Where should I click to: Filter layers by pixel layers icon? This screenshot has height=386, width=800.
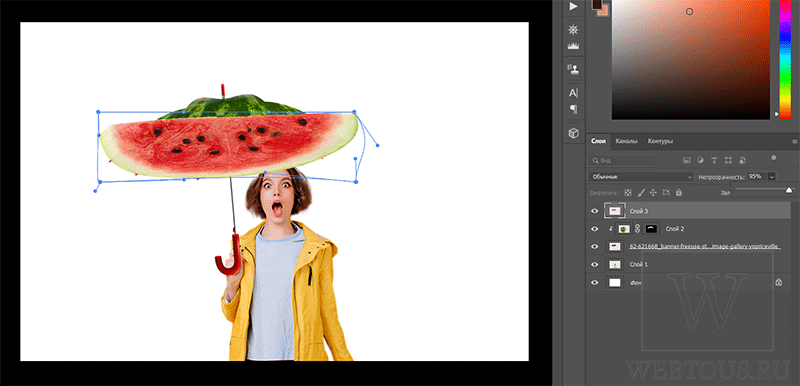687,160
